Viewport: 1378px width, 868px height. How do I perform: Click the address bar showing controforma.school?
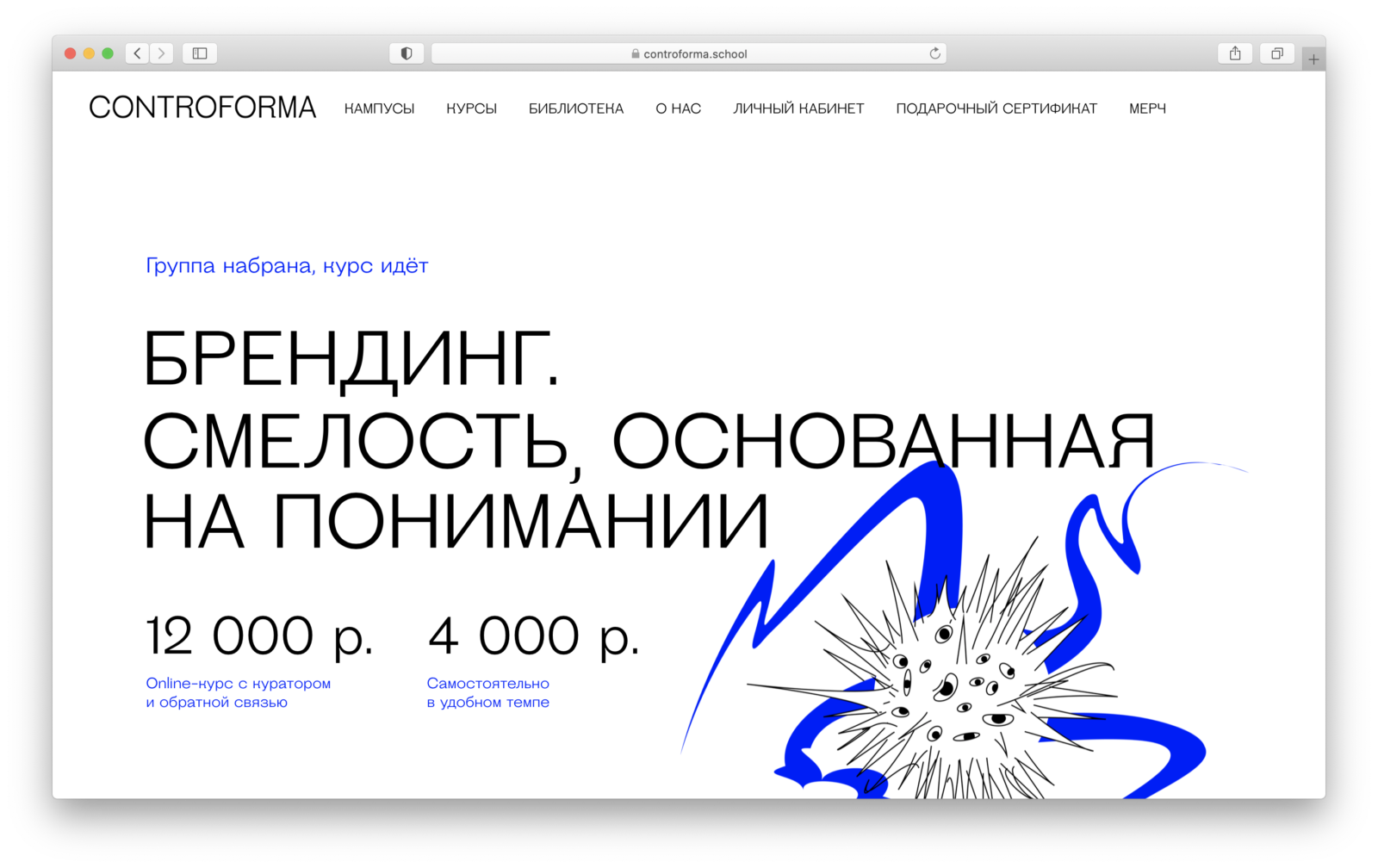tap(689, 53)
